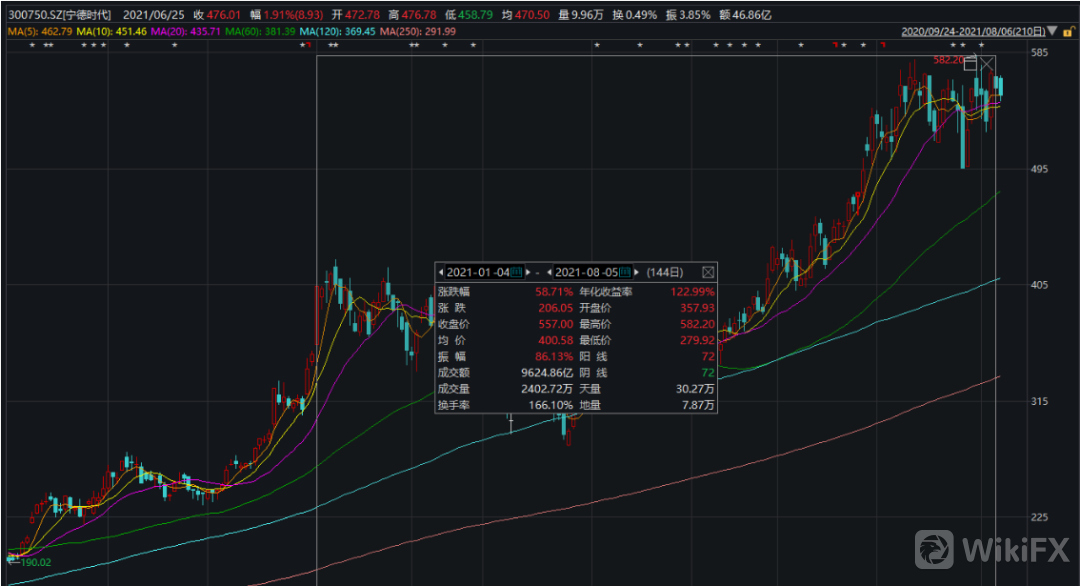Screen dimensions: 1080x586
Task: Close the selection box using its X icon
Action: click(x=988, y=65)
